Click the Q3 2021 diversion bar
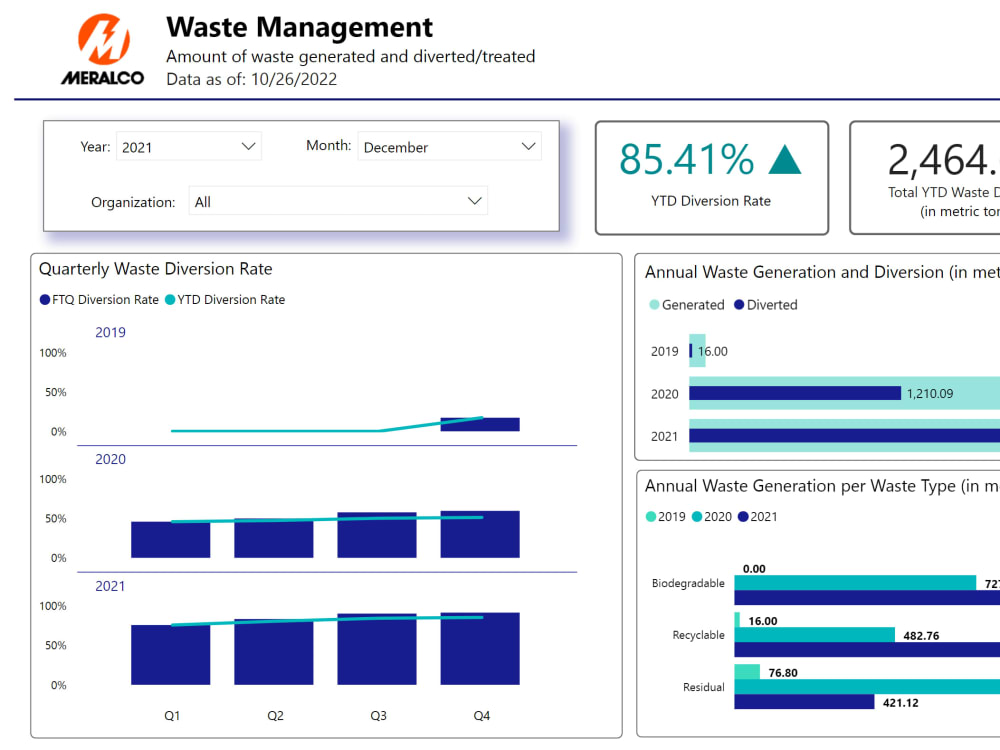 378,650
